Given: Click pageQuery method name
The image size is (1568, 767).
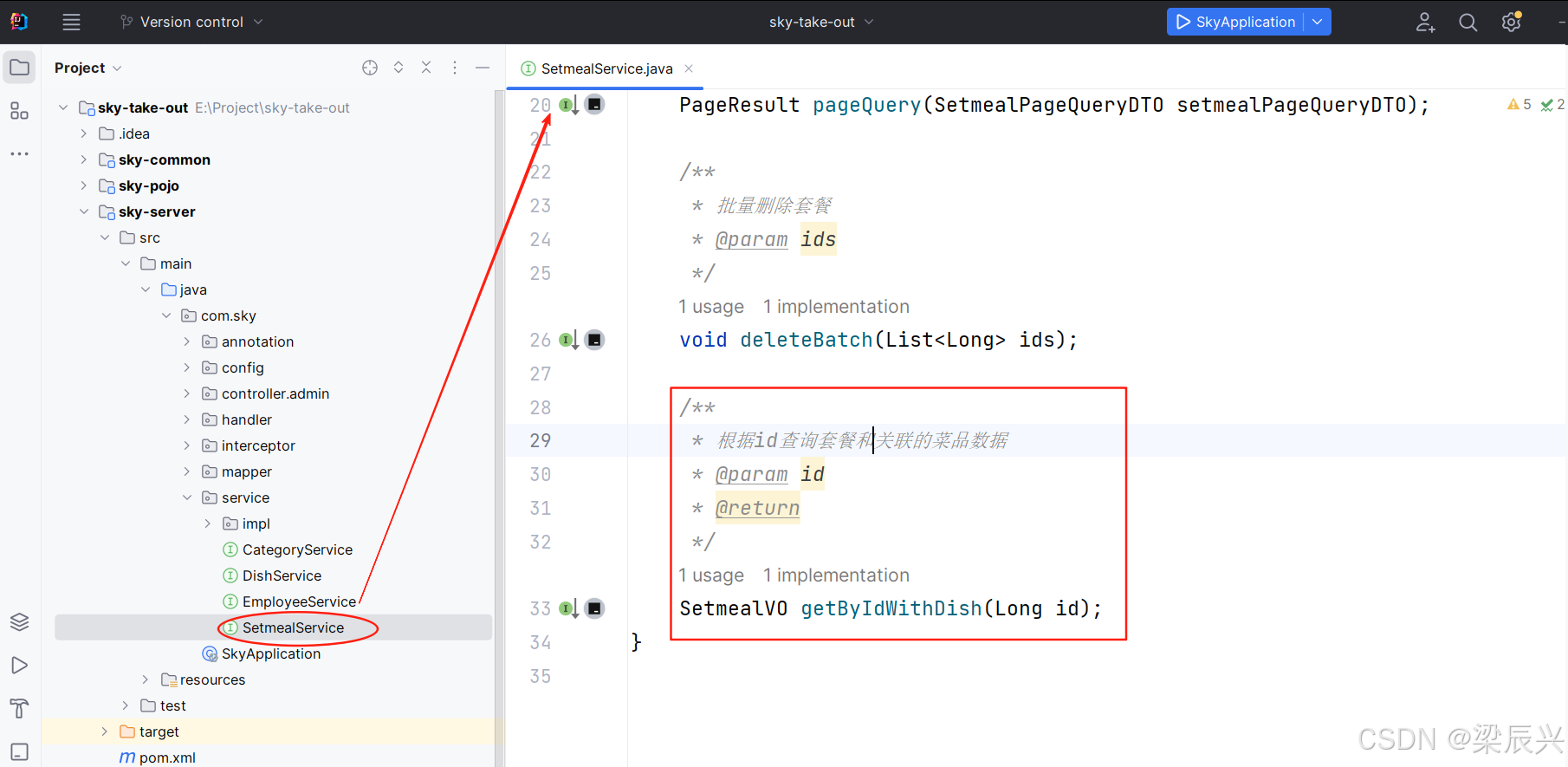Looking at the screenshot, I should pos(866,105).
